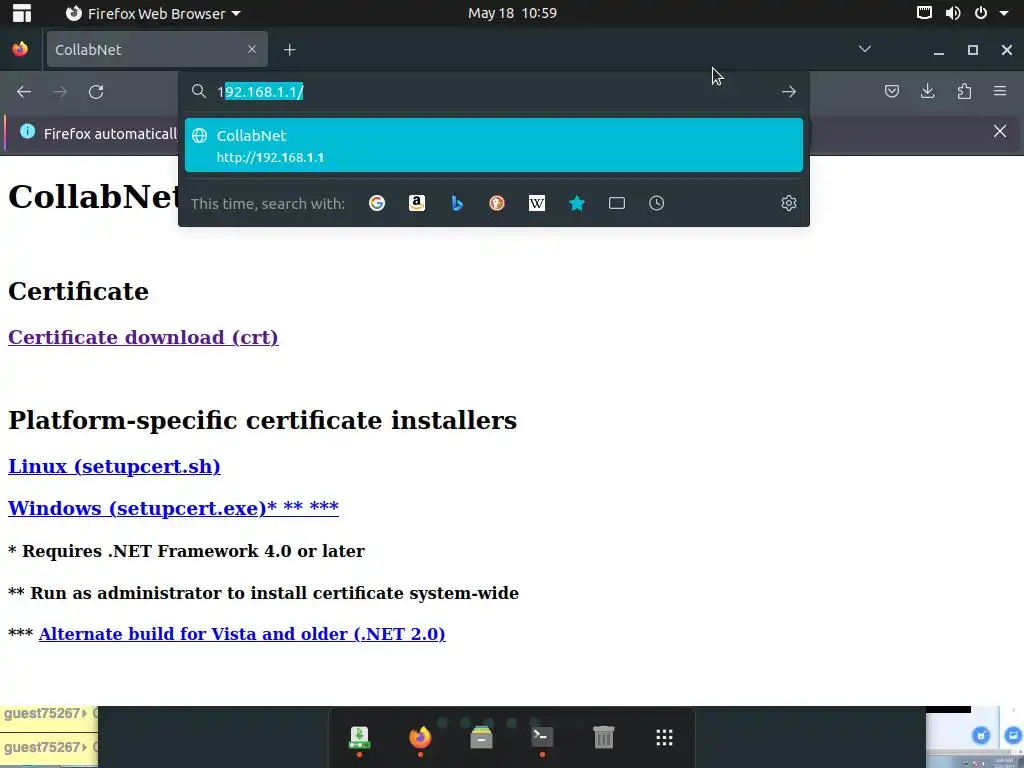Screen dimensions: 1024x768
Task: Open Firefox Web Browser app menu
Action: (153, 13)
